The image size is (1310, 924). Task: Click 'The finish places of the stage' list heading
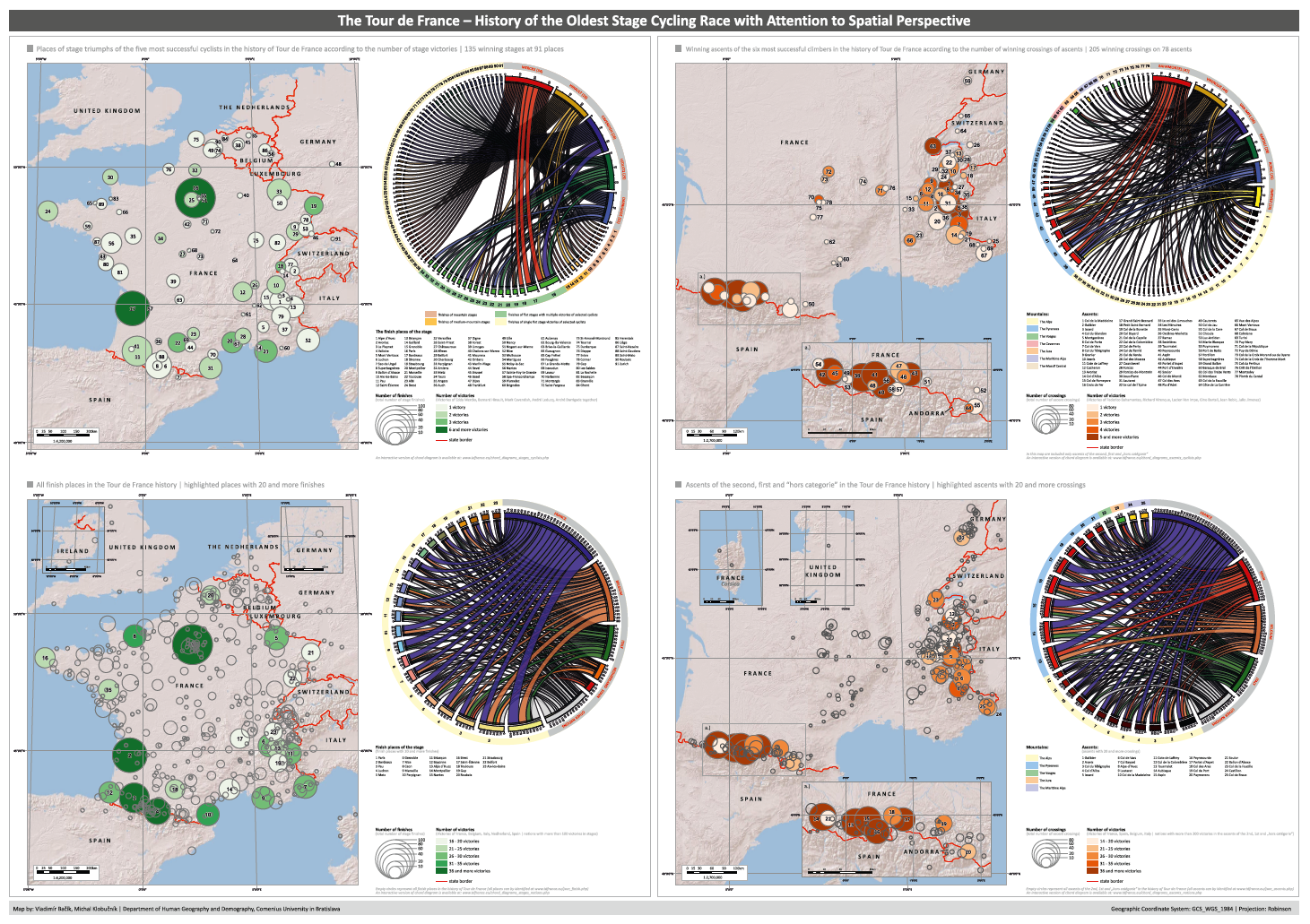[403, 332]
